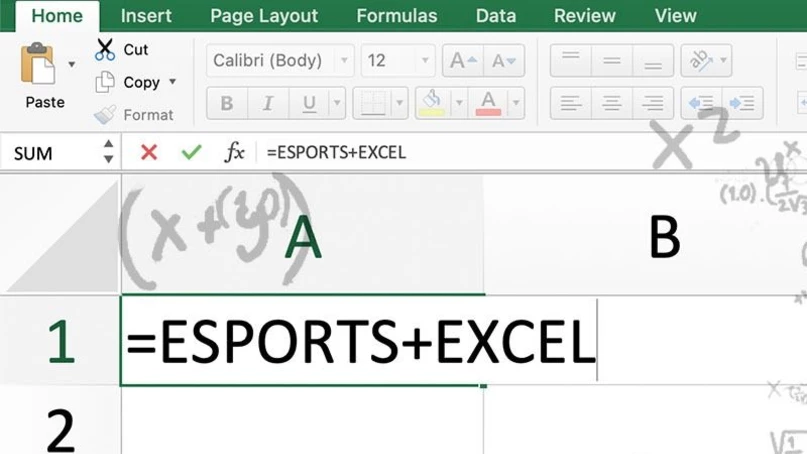
Task: Open the fx Insert Function button
Action: click(234, 152)
